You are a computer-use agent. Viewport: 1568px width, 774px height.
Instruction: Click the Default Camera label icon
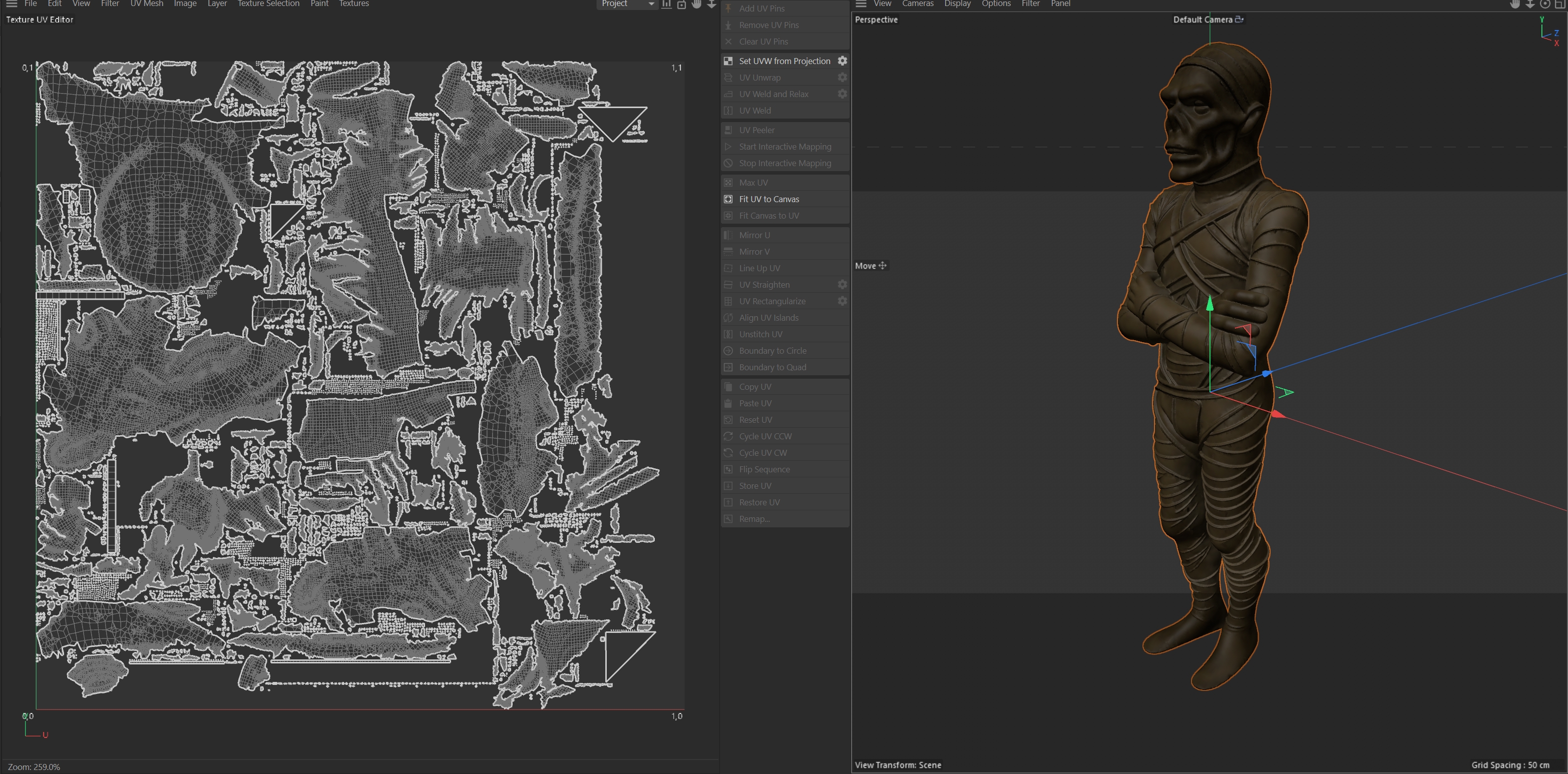1239,20
